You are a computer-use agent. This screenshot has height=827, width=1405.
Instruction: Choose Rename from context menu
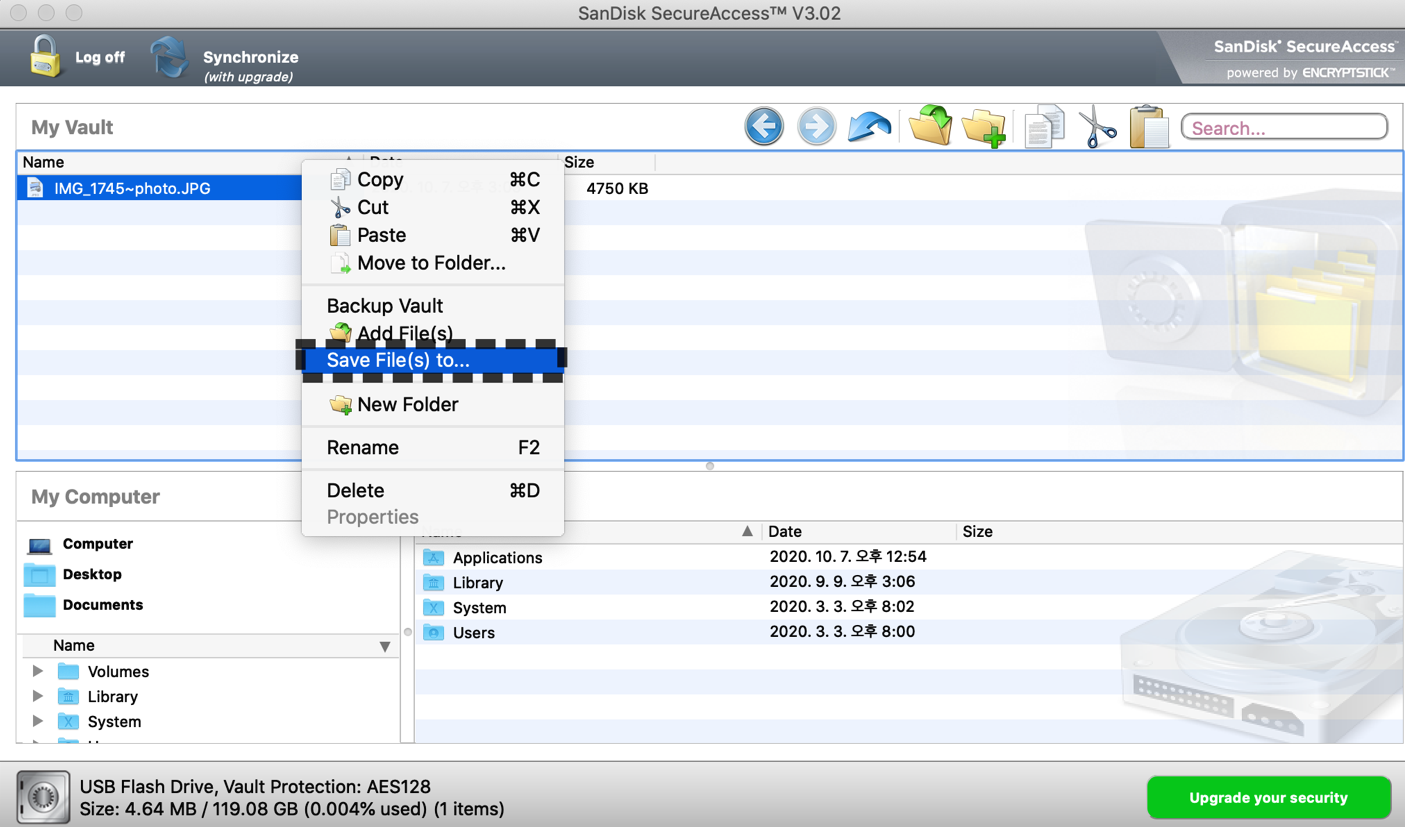point(433,447)
